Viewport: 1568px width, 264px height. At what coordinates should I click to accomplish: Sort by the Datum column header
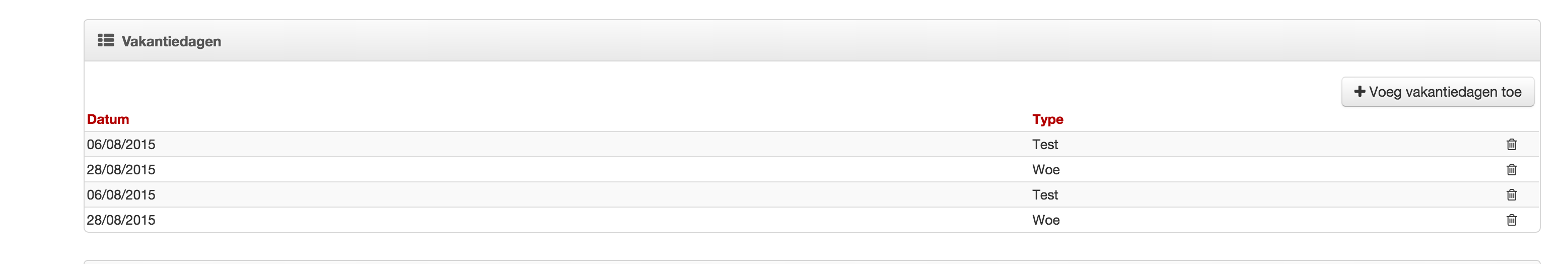(x=108, y=119)
